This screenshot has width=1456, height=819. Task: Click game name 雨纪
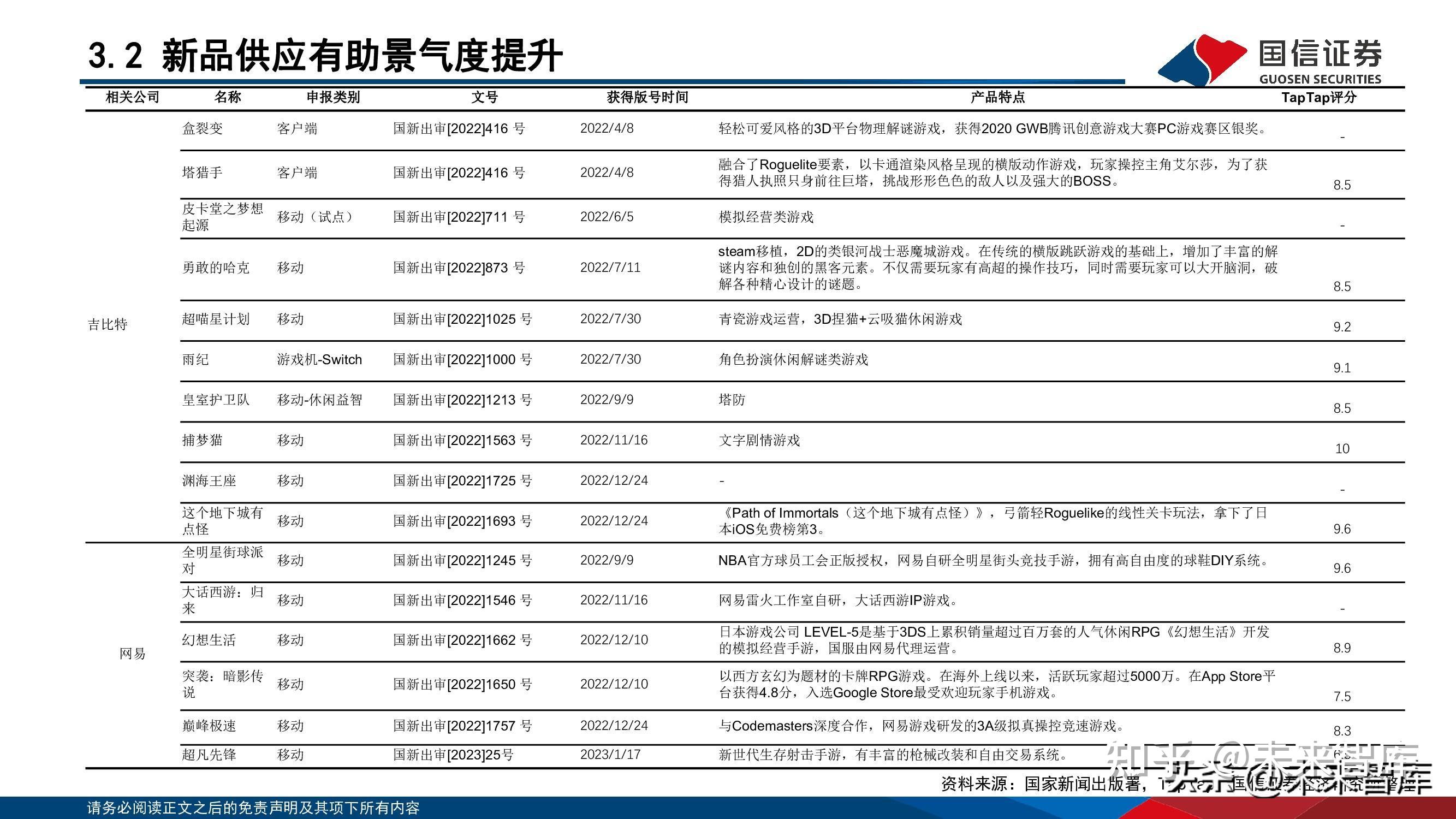[195, 359]
